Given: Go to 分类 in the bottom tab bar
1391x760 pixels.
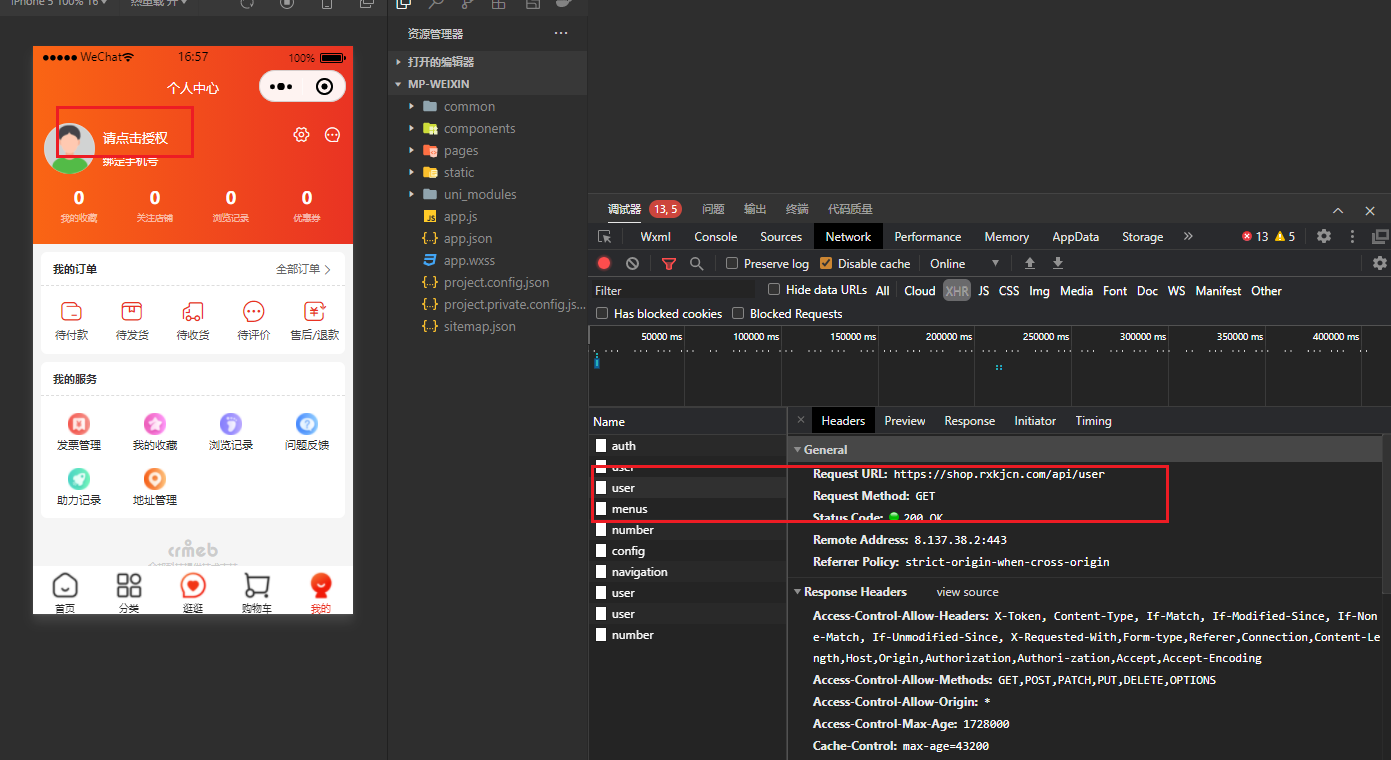Looking at the screenshot, I should pyautogui.click(x=129, y=593).
